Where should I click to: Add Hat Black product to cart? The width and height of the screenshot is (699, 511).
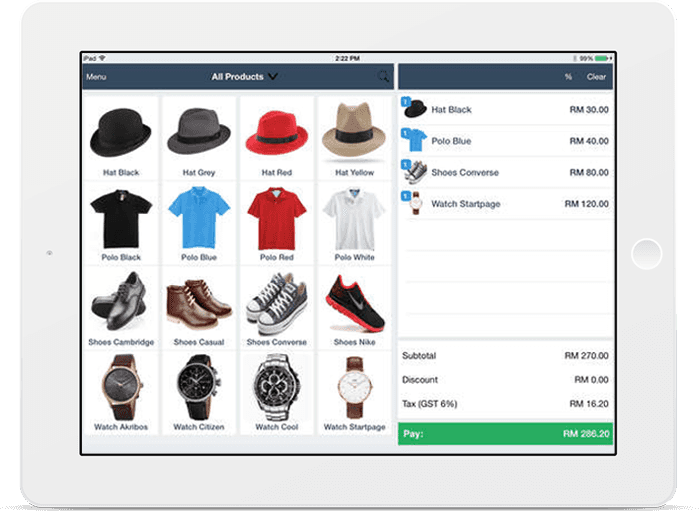(x=121, y=137)
